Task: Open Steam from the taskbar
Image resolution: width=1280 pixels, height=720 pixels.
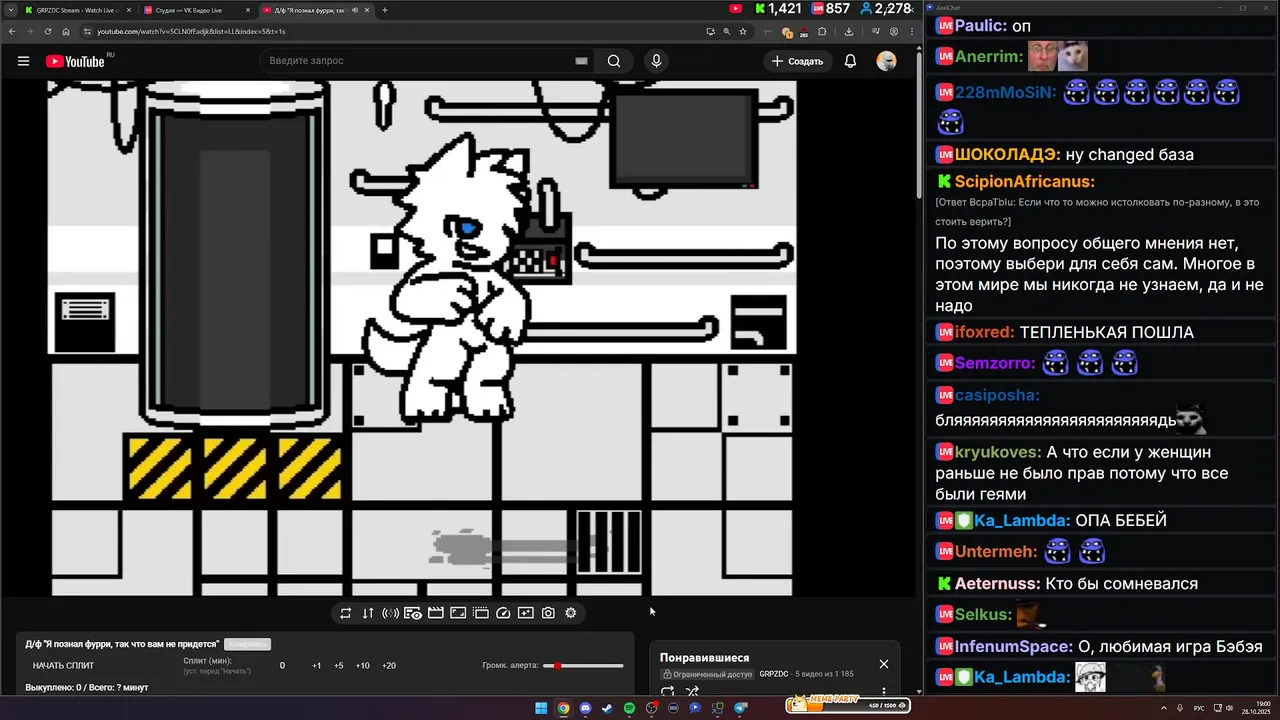Action: [x=607, y=708]
